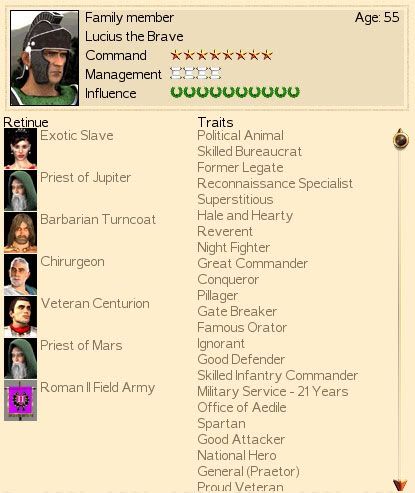Select the Night Fighter trait entry

pos(233,248)
